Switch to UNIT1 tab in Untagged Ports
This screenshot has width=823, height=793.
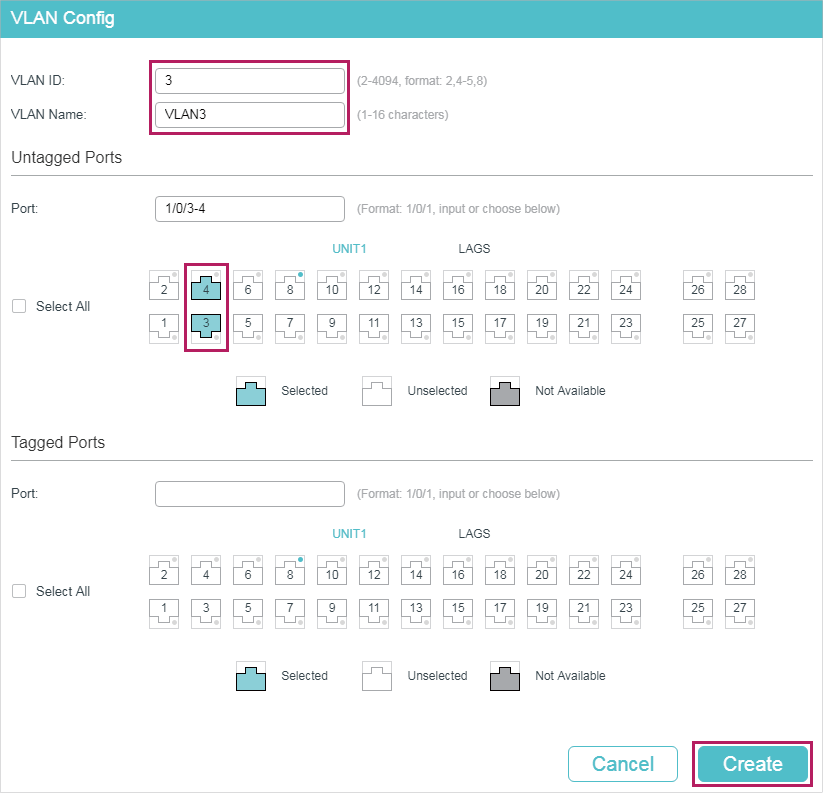[x=349, y=249]
